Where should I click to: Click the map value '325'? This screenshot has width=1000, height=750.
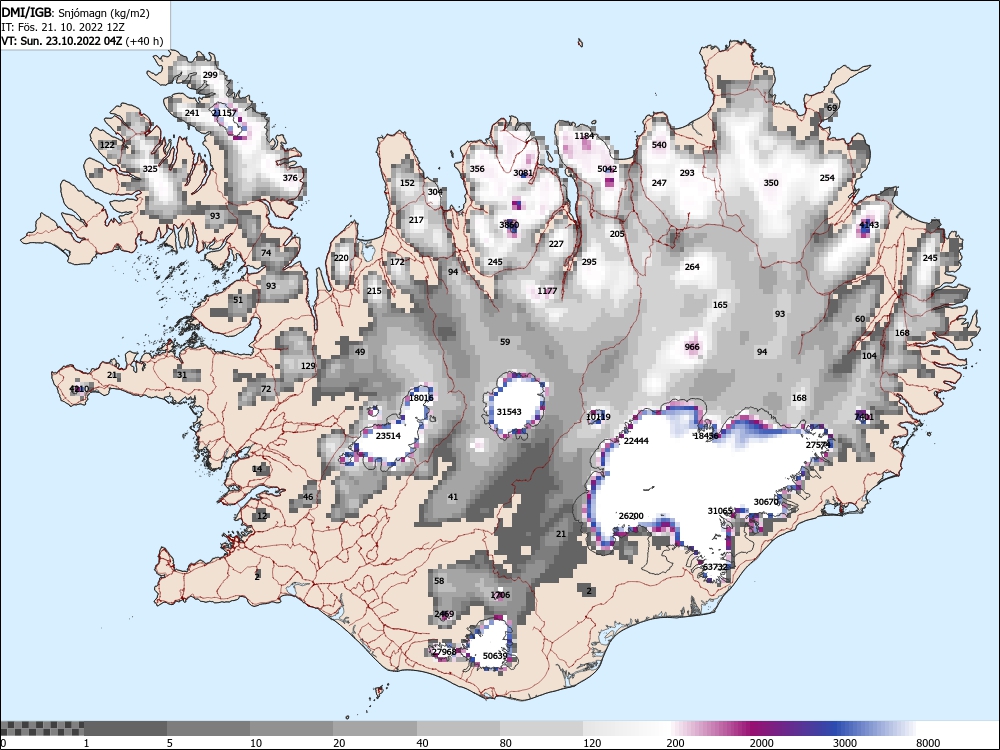click(150, 169)
